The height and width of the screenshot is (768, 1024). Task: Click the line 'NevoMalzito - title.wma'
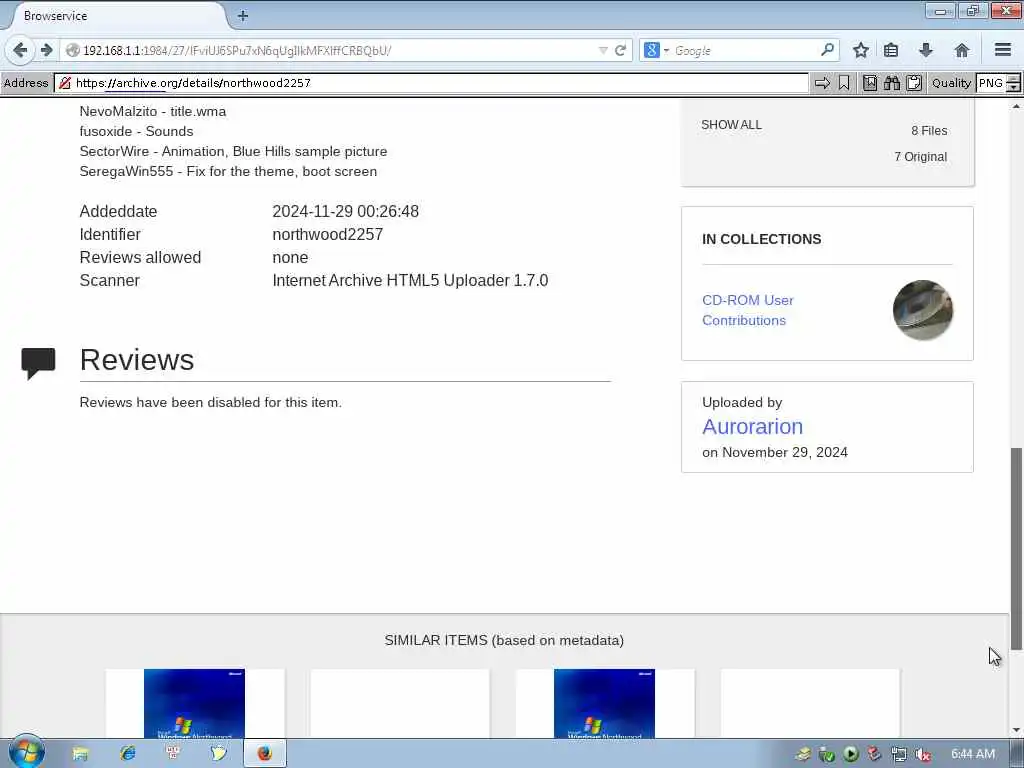(153, 112)
